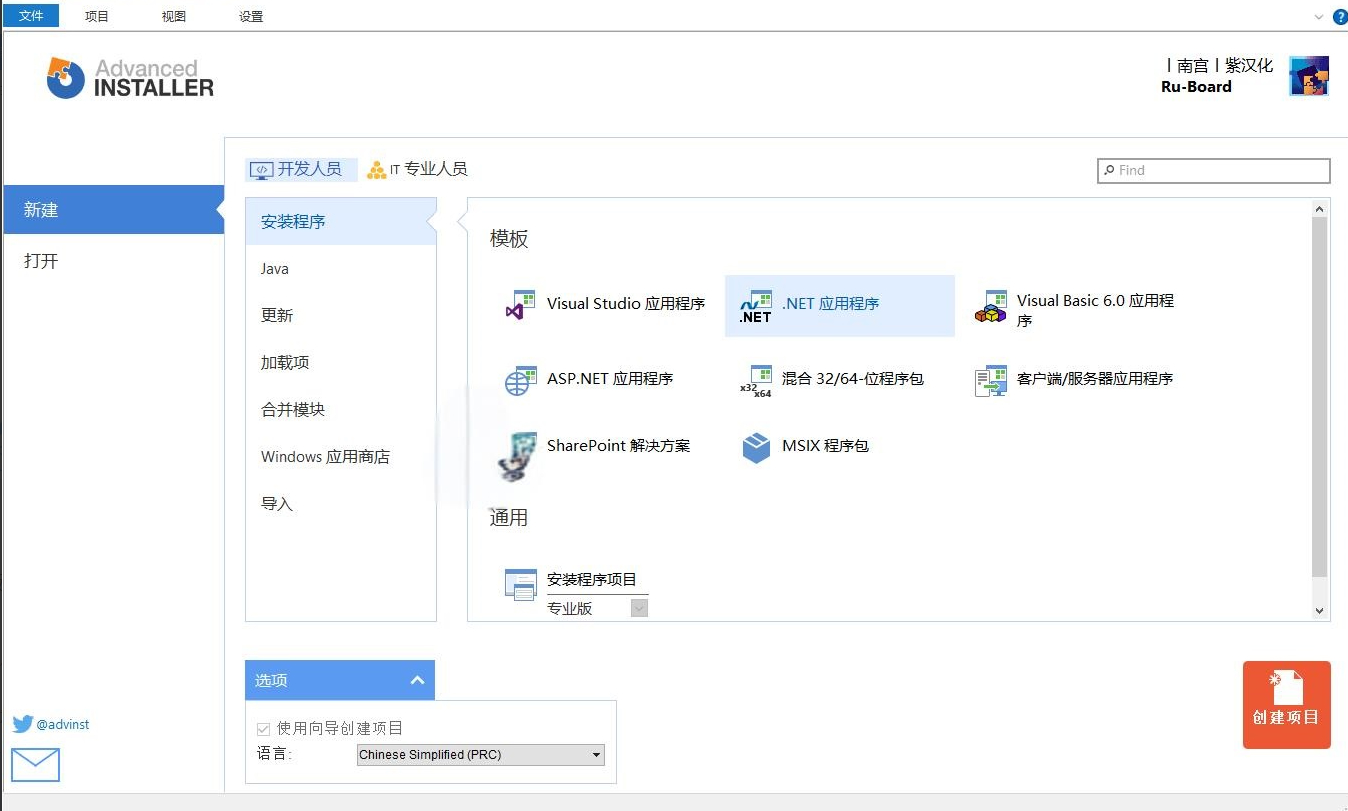Pick the mixed 32/64-bit package icon
Viewport: 1348px width, 811px height.
pyautogui.click(x=755, y=381)
